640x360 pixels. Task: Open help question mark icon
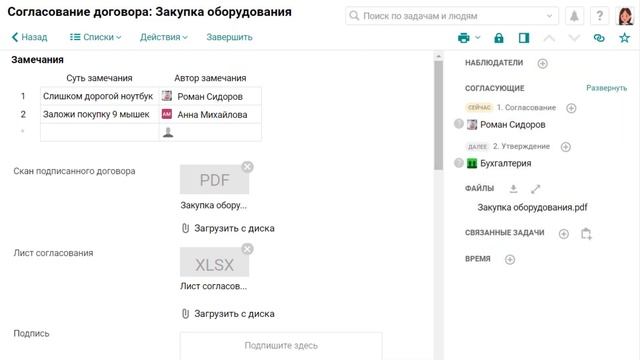point(599,16)
